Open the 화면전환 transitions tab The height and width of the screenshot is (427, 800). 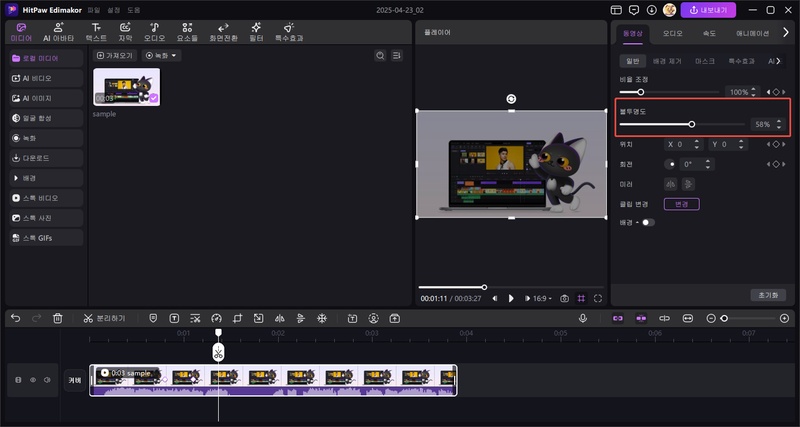coord(223,32)
